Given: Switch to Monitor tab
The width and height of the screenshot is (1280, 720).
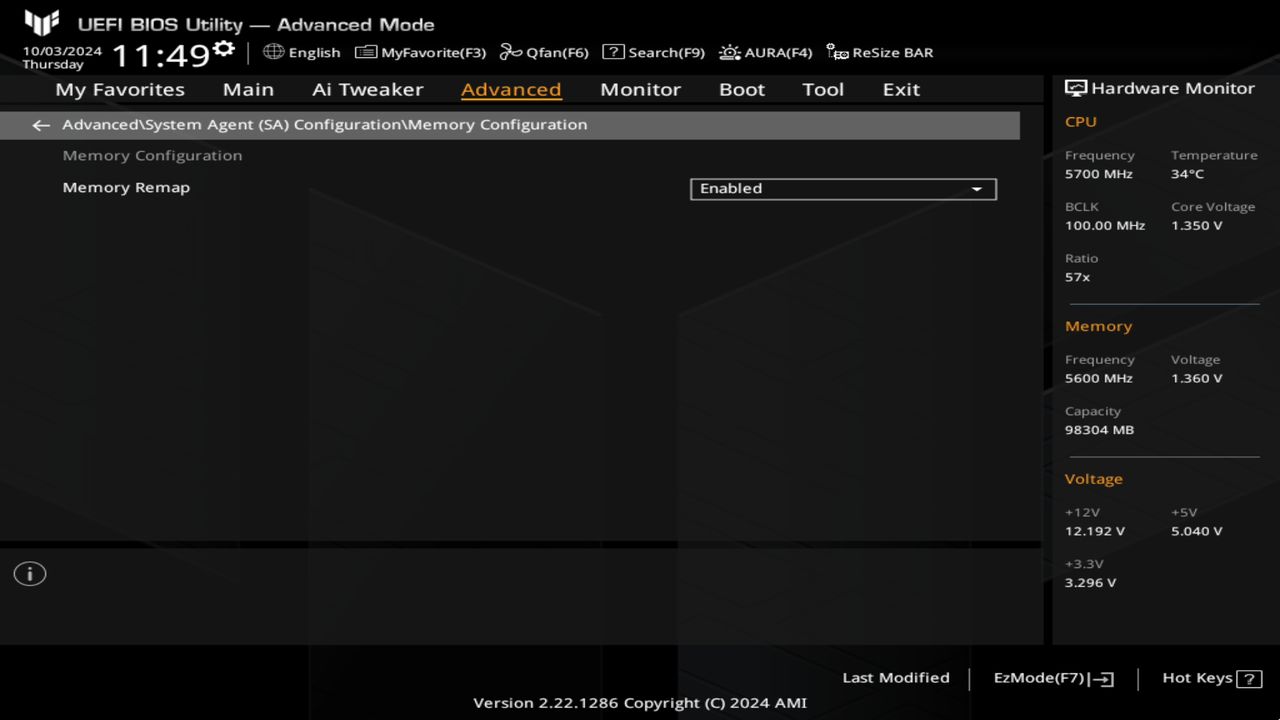Looking at the screenshot, I should (640, 89).
